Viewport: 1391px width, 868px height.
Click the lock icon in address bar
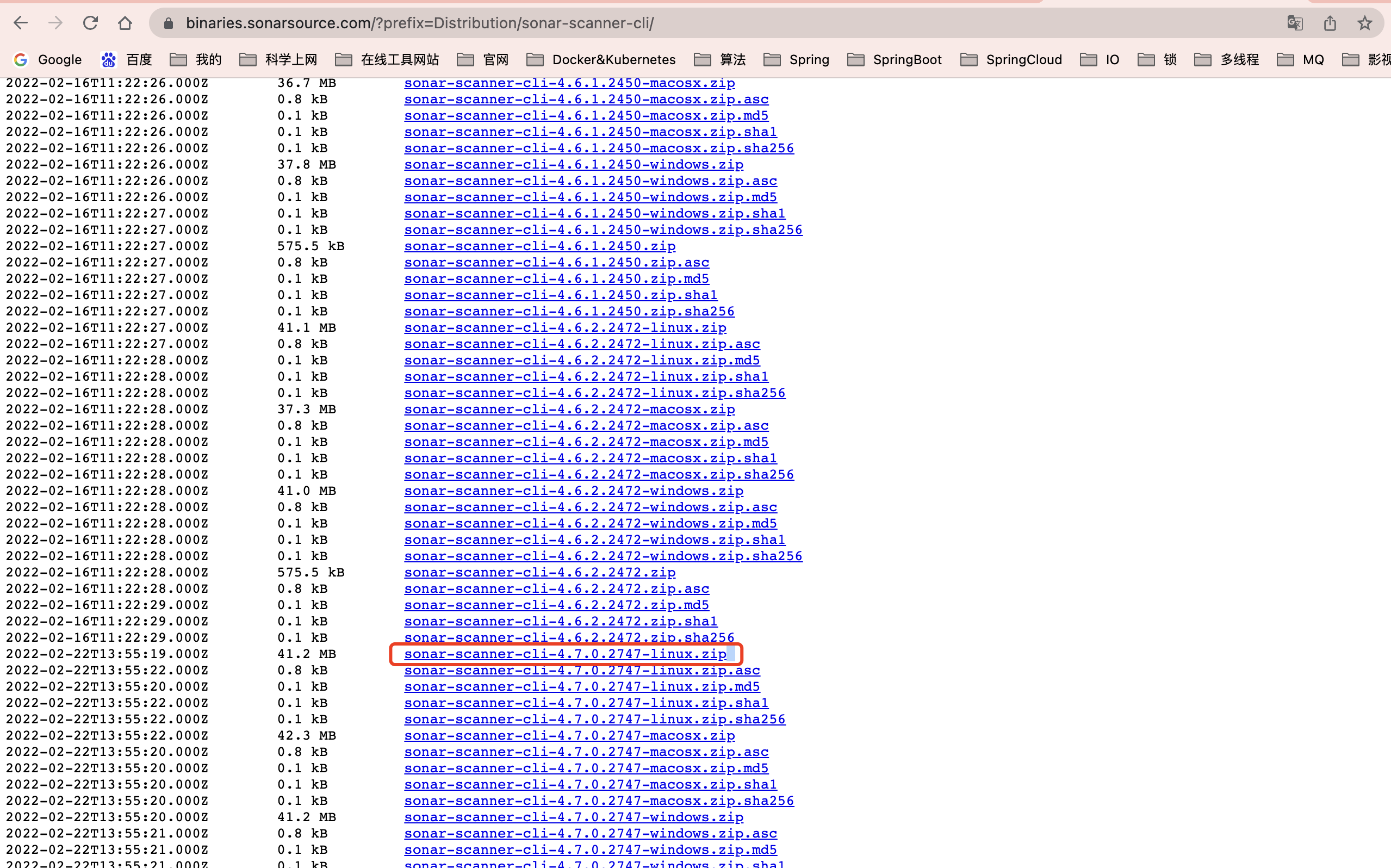(168, 23)
